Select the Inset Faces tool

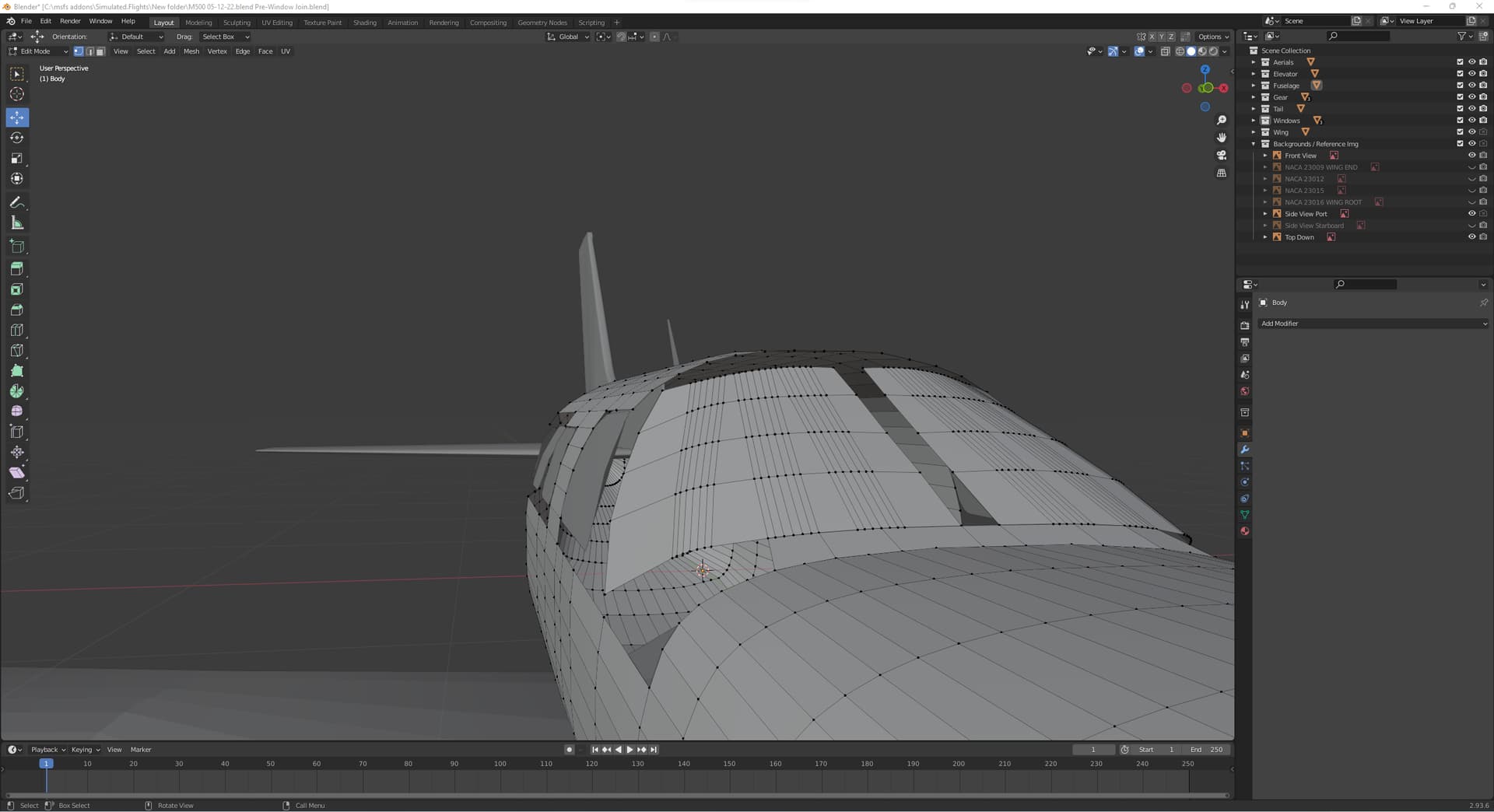(17, 289)
